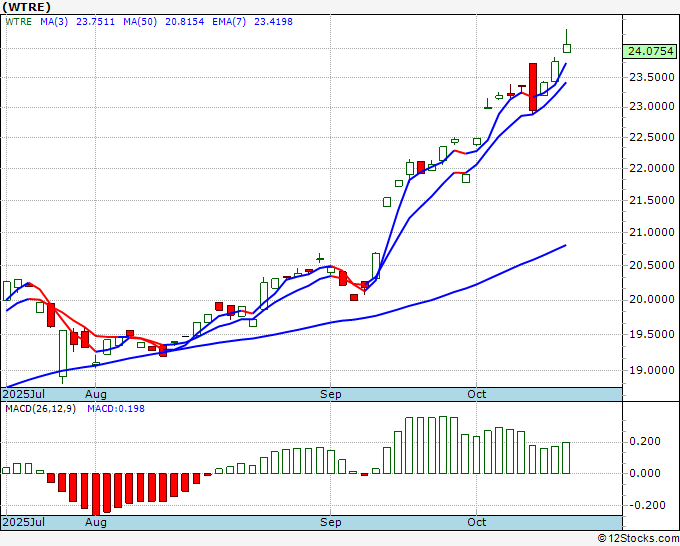Image resolution: width=680 pixels, height=546 pixels.
Task: Click the current price tag 24.0754
Action: pyautogui.click(x=649, y=51)
